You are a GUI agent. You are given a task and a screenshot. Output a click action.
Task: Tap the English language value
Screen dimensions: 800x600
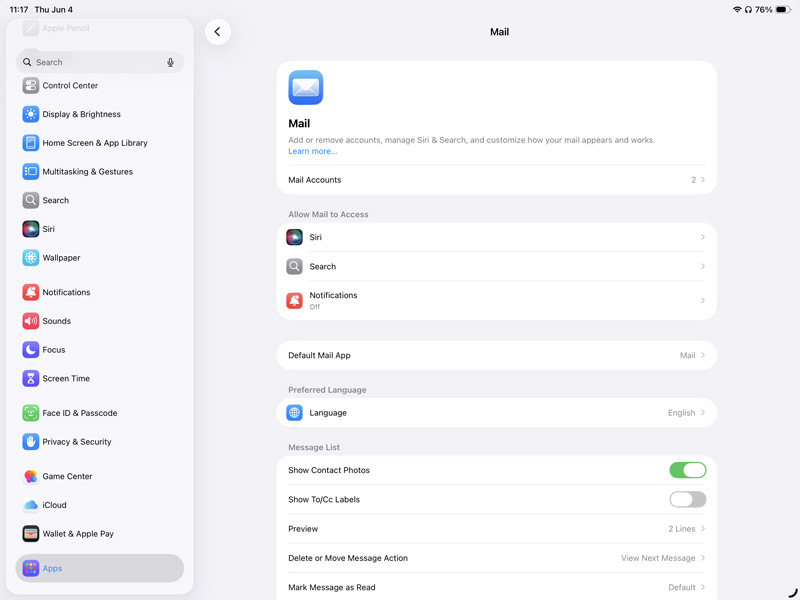(x=682, y=413)
